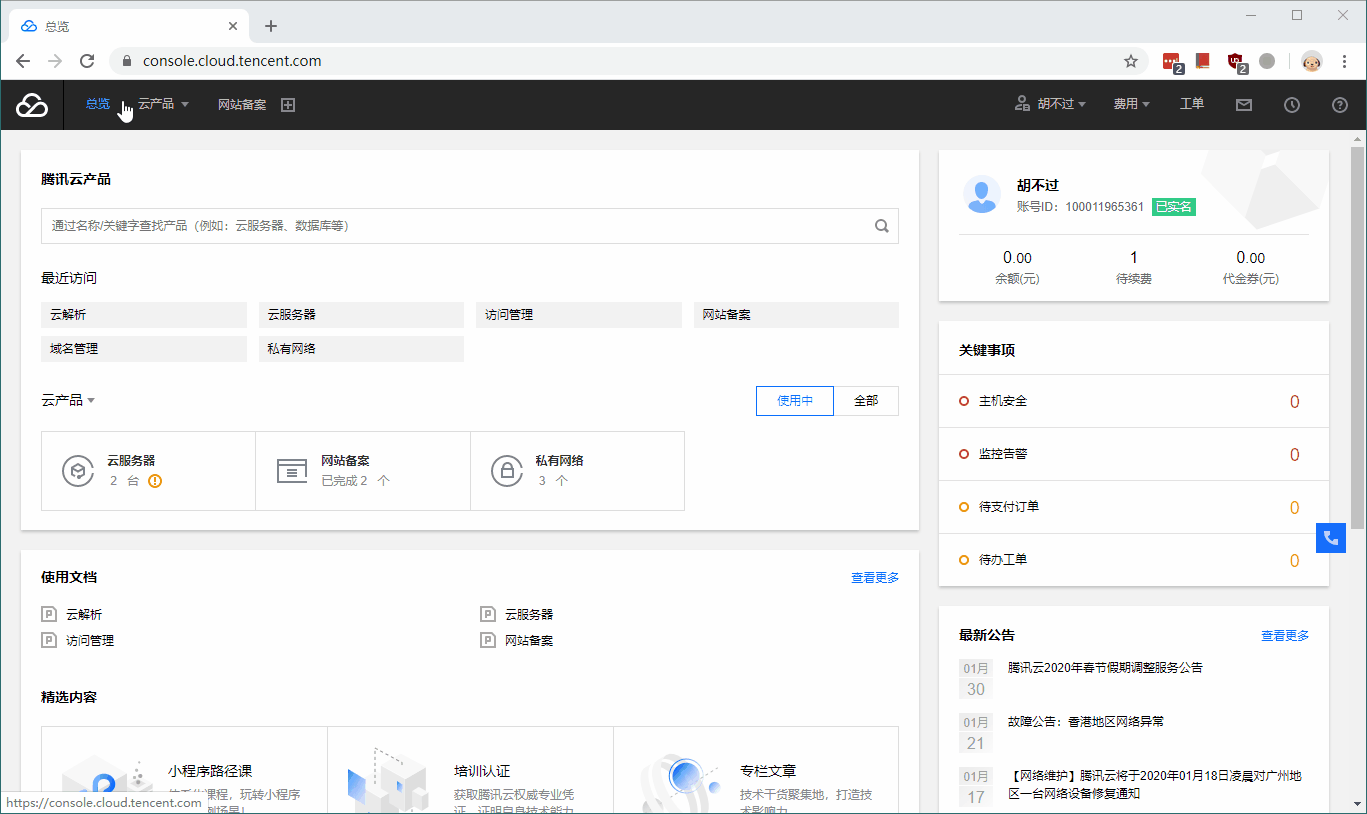The width and height of the screenshot is (1367, 814).
Task: Bookmark this page with the star icon
Action: (x=1131, y=61)
